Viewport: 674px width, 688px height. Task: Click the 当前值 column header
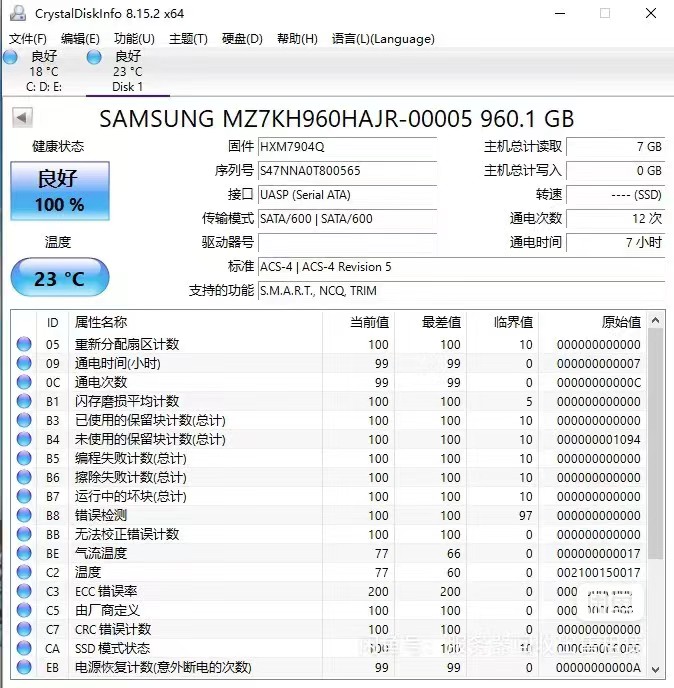[x=359, y=323]
